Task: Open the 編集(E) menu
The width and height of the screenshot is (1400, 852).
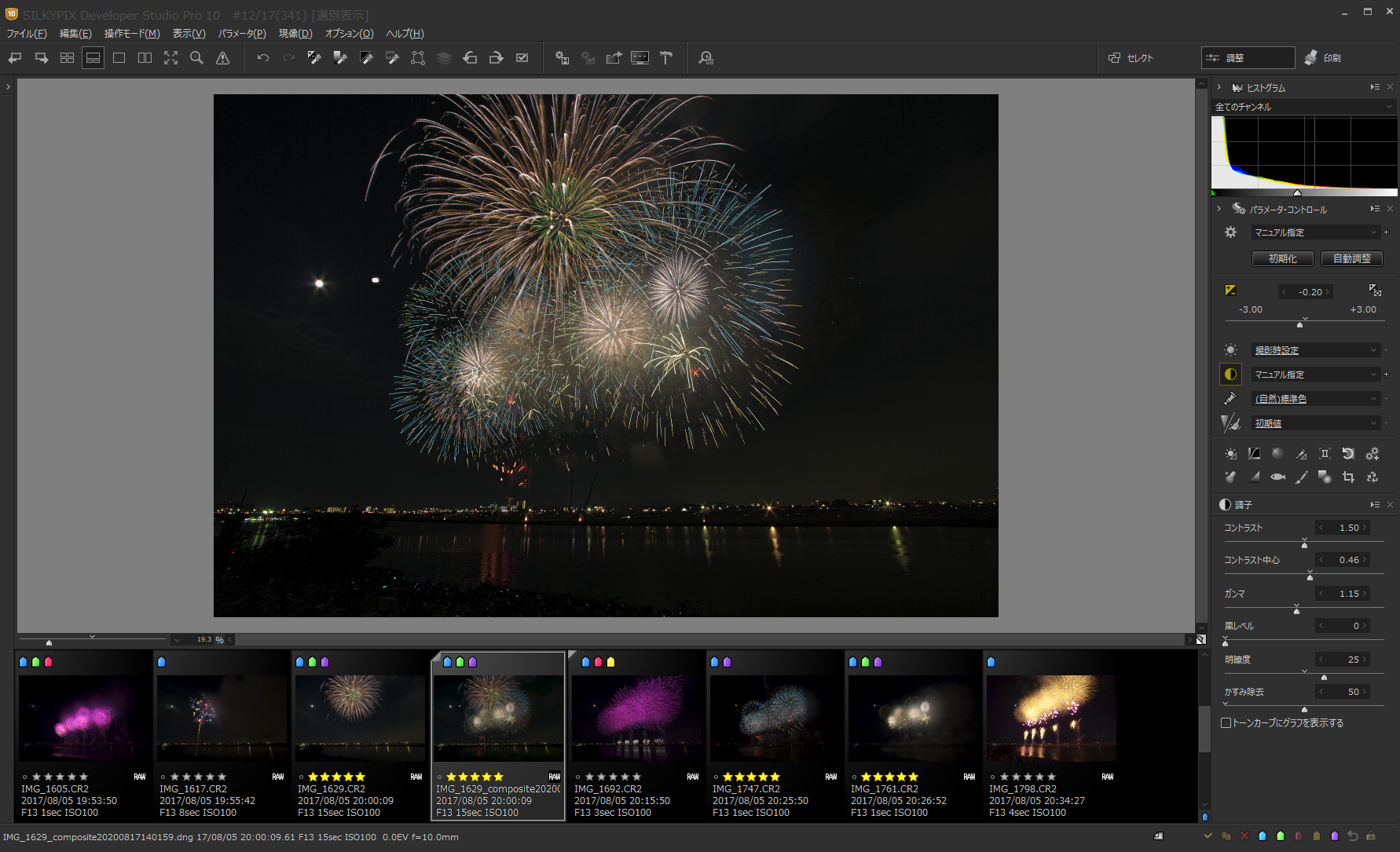Action: [x=75, y=34]
